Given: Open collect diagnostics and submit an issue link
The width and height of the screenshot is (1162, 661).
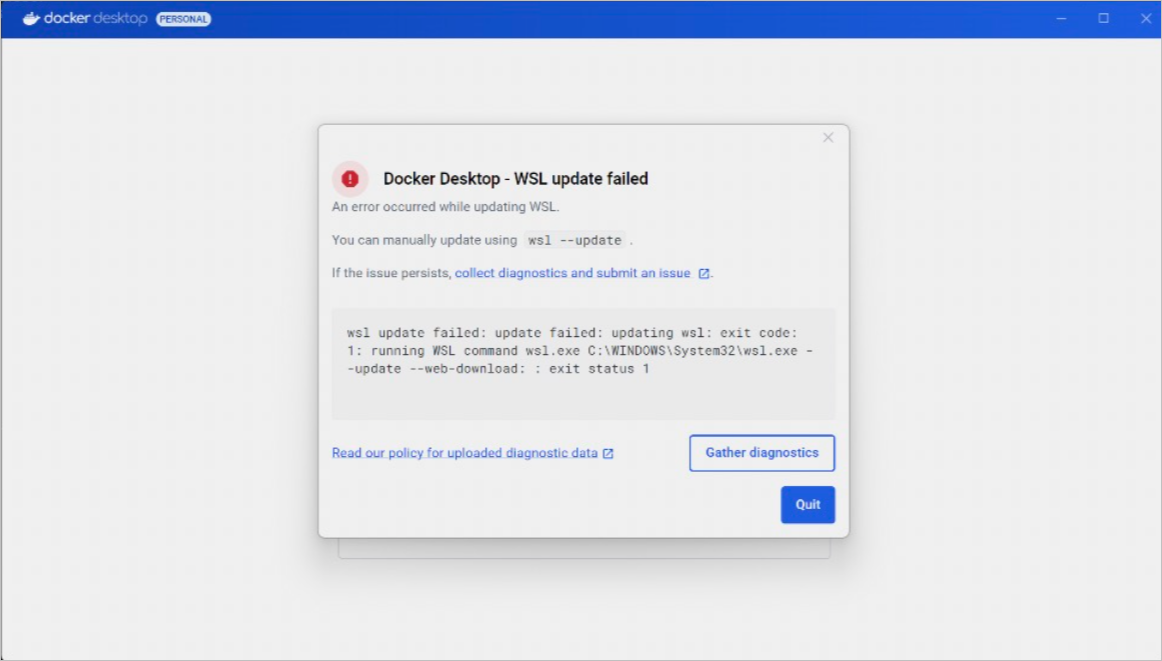Looking at the screenshot, I should pos(572,273).
